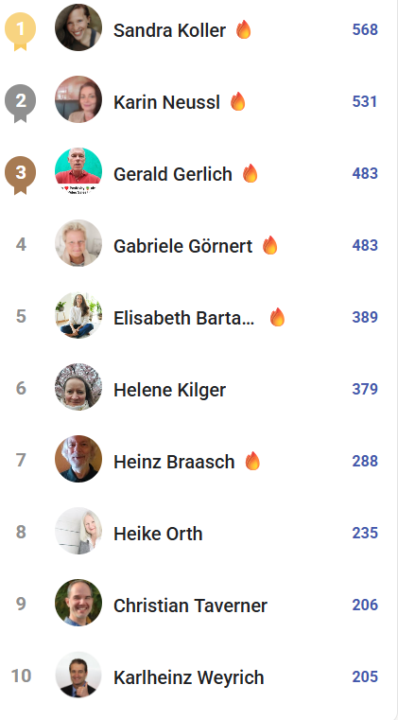Open Gerald Gerlich's avatar photo
398x720 pixels.
click(78, 171)
